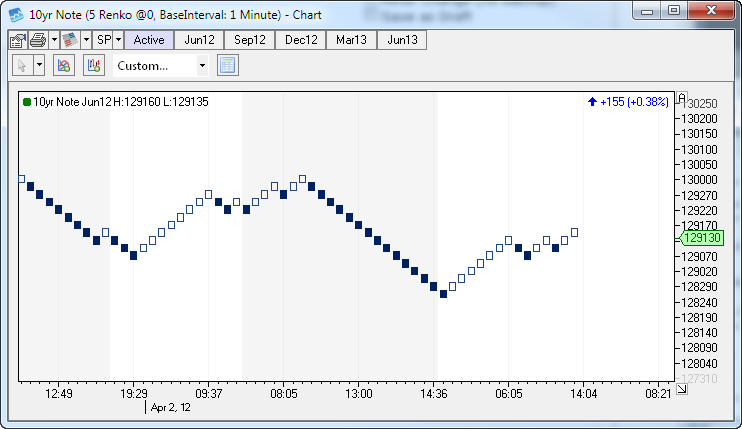The width and height of the screenshot is (742, 429).
Task: Click the resize arrow icon at chart corner
Action: [682, 389]
